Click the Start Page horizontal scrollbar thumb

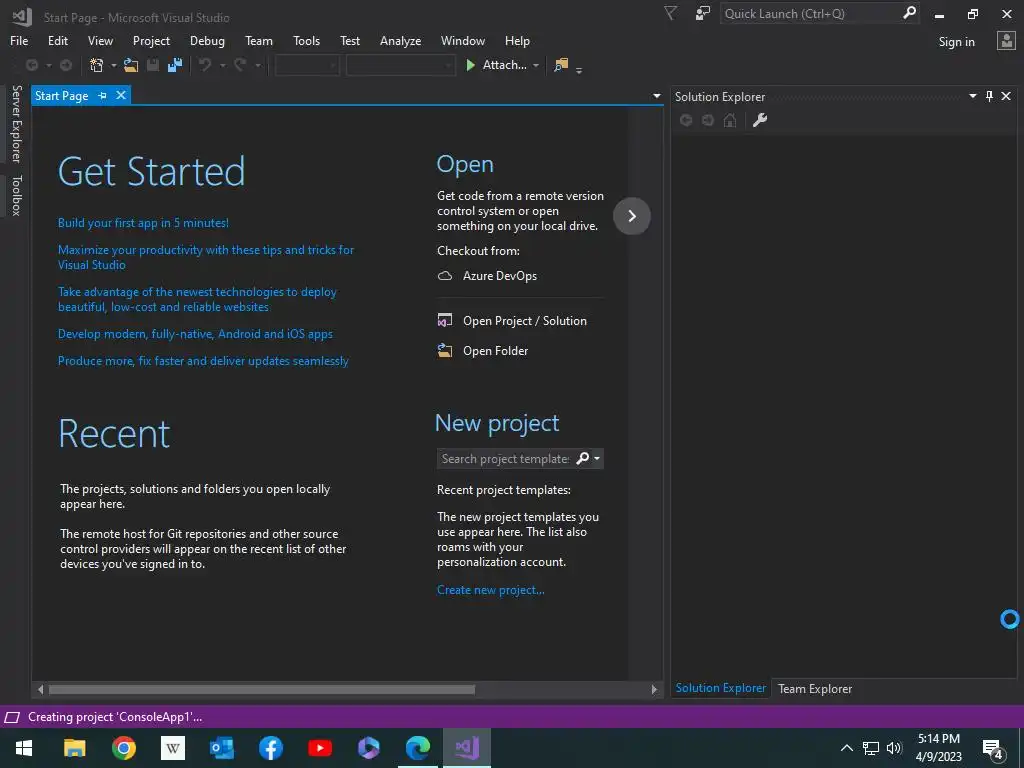(x=262, y=689)
